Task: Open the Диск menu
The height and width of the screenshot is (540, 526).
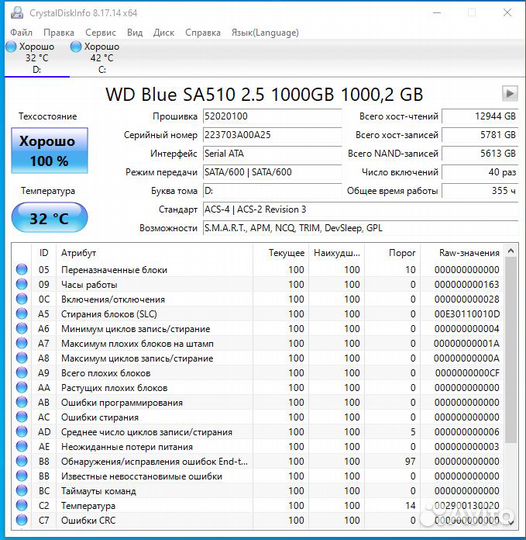Action: 164,32
